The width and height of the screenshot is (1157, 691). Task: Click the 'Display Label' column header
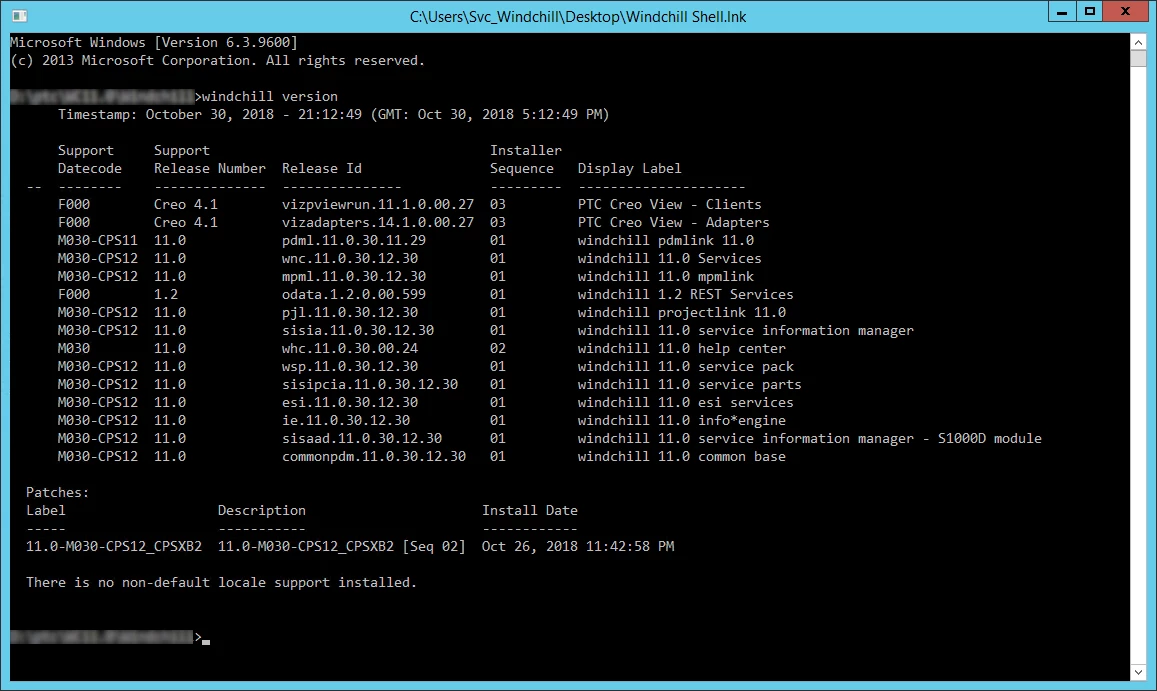click(629, 168)
